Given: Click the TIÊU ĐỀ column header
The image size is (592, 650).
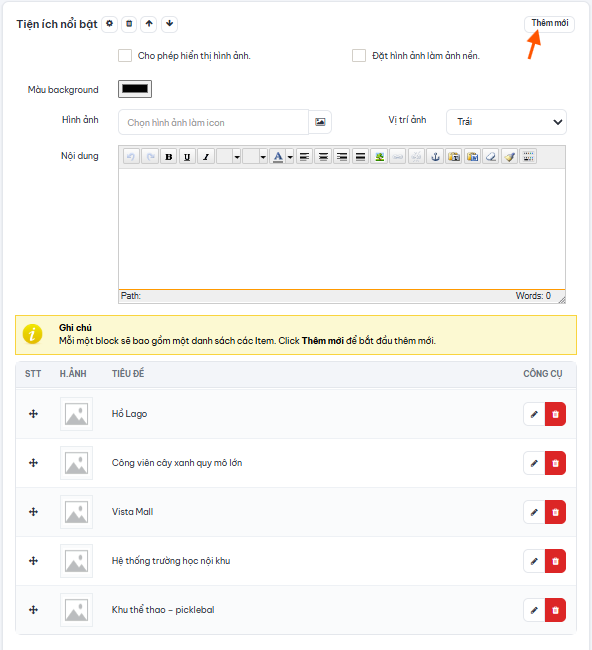Looking at the screenshot, I should pos(128,374).
